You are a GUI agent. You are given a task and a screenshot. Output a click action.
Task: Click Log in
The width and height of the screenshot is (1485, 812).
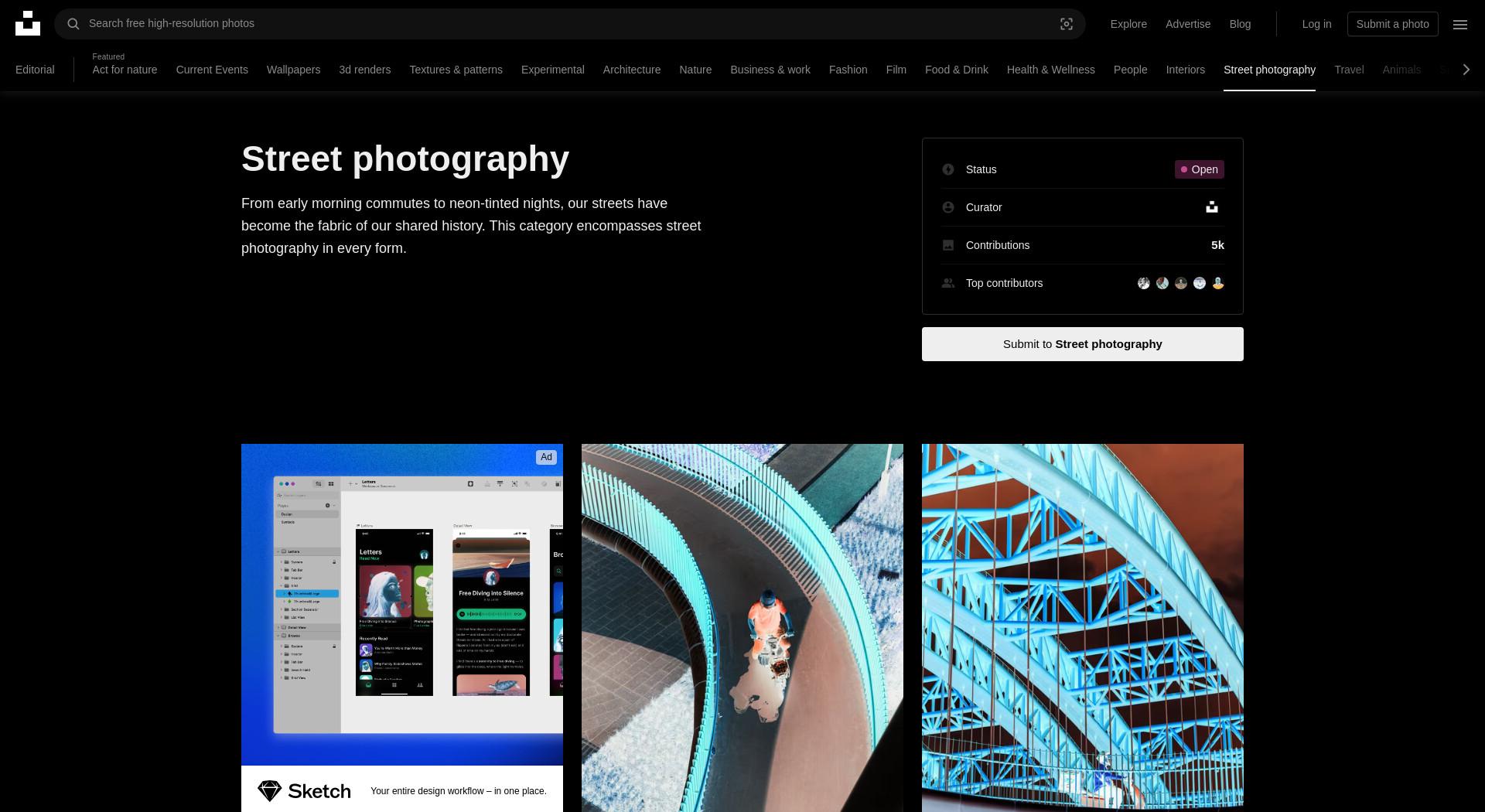pos(1316,24)
